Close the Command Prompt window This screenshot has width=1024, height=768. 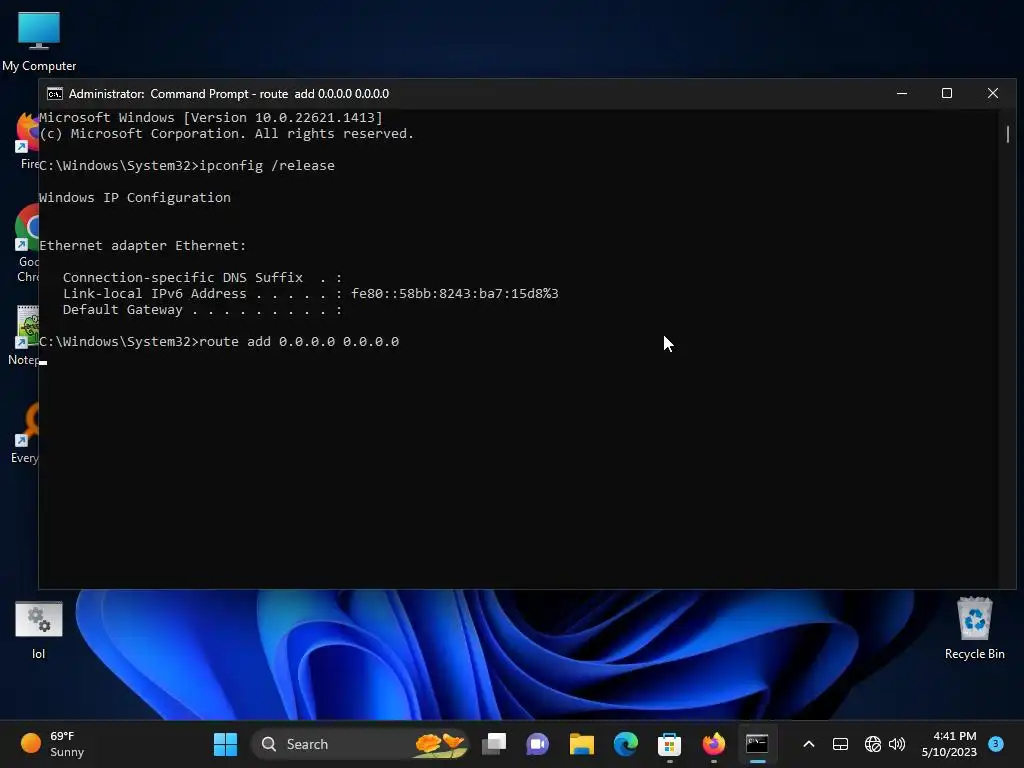(x=993, y=93)
